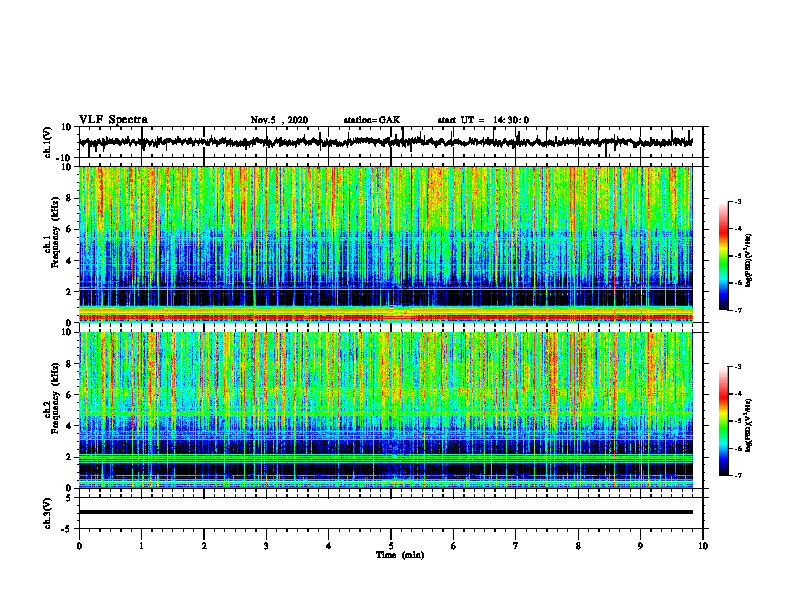Click time axis tick label "4"
Screen dimensions: 792x612
tap(329, 546)
